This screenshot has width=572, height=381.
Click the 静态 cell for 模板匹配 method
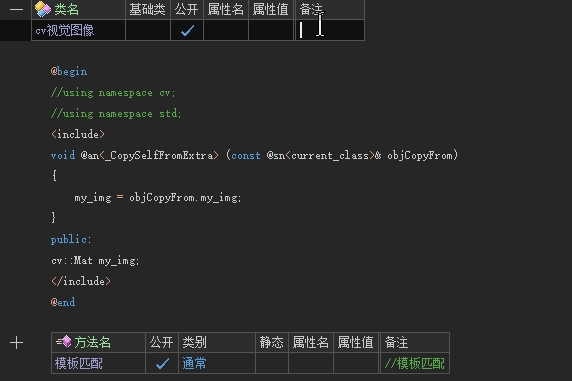tap(272, 363)
